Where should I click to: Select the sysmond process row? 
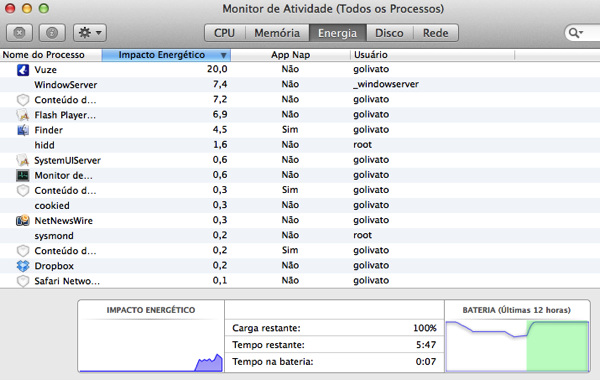pyautogui.click(x=300, y=236)
